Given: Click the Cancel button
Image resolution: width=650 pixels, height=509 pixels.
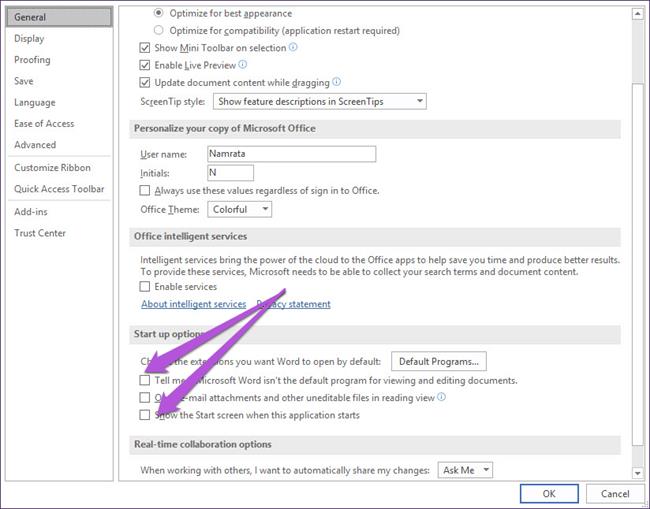Looking at the screenshot, I should (615, 494).
